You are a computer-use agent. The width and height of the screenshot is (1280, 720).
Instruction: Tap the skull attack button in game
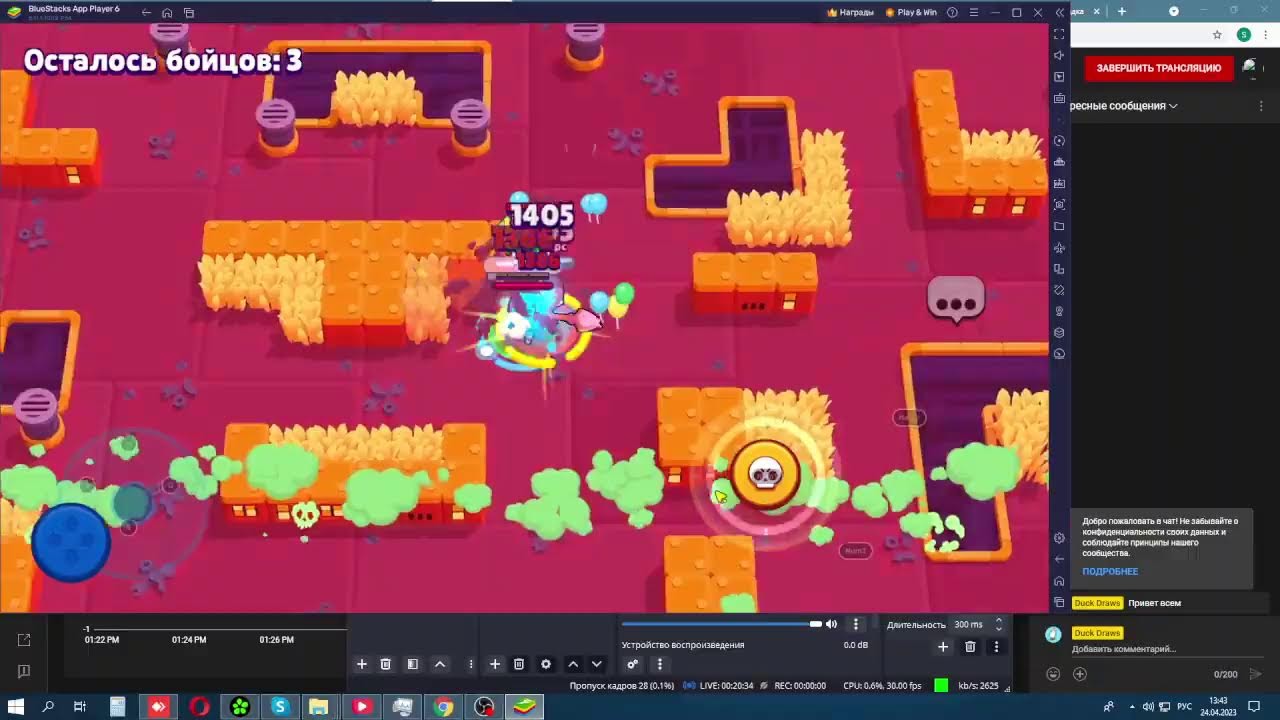tap(766, 475)
